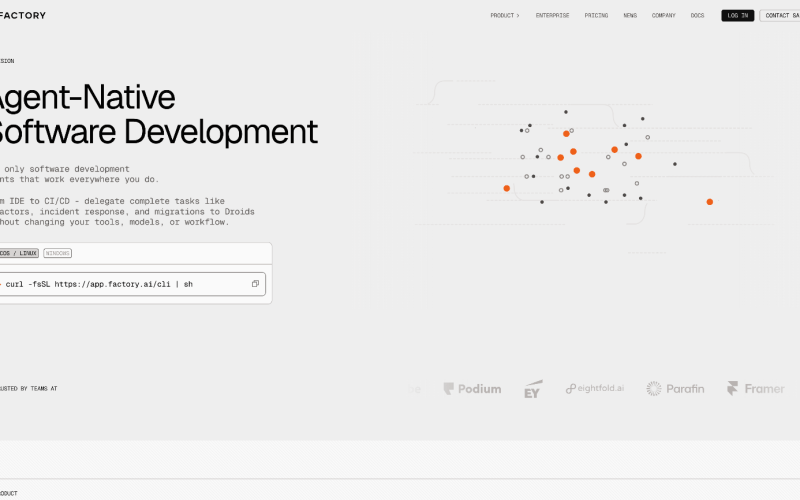
Task: Click the Parafin logo
Action: click(675, 389)
